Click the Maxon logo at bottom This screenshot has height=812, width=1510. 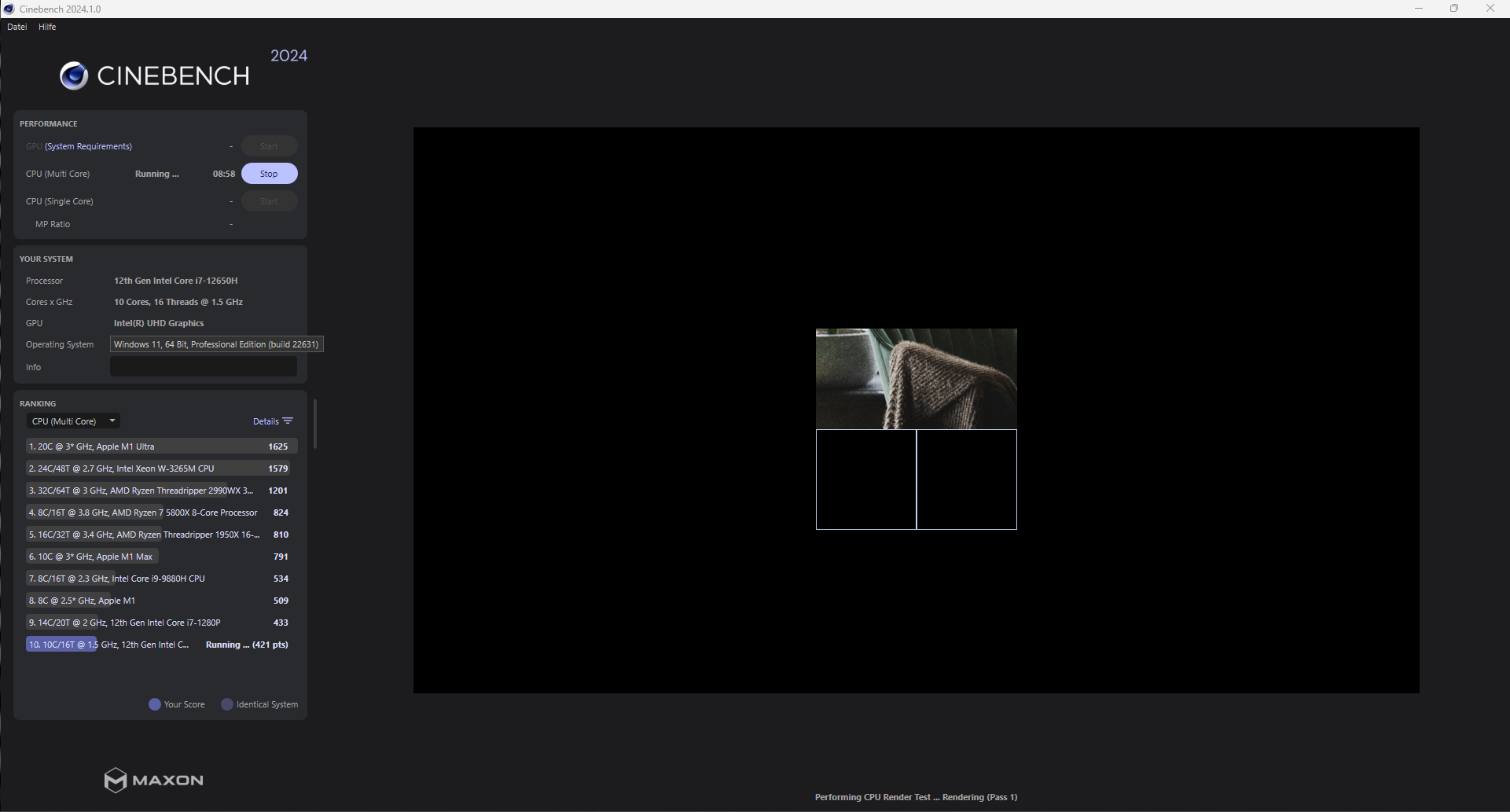pos(154,780)
